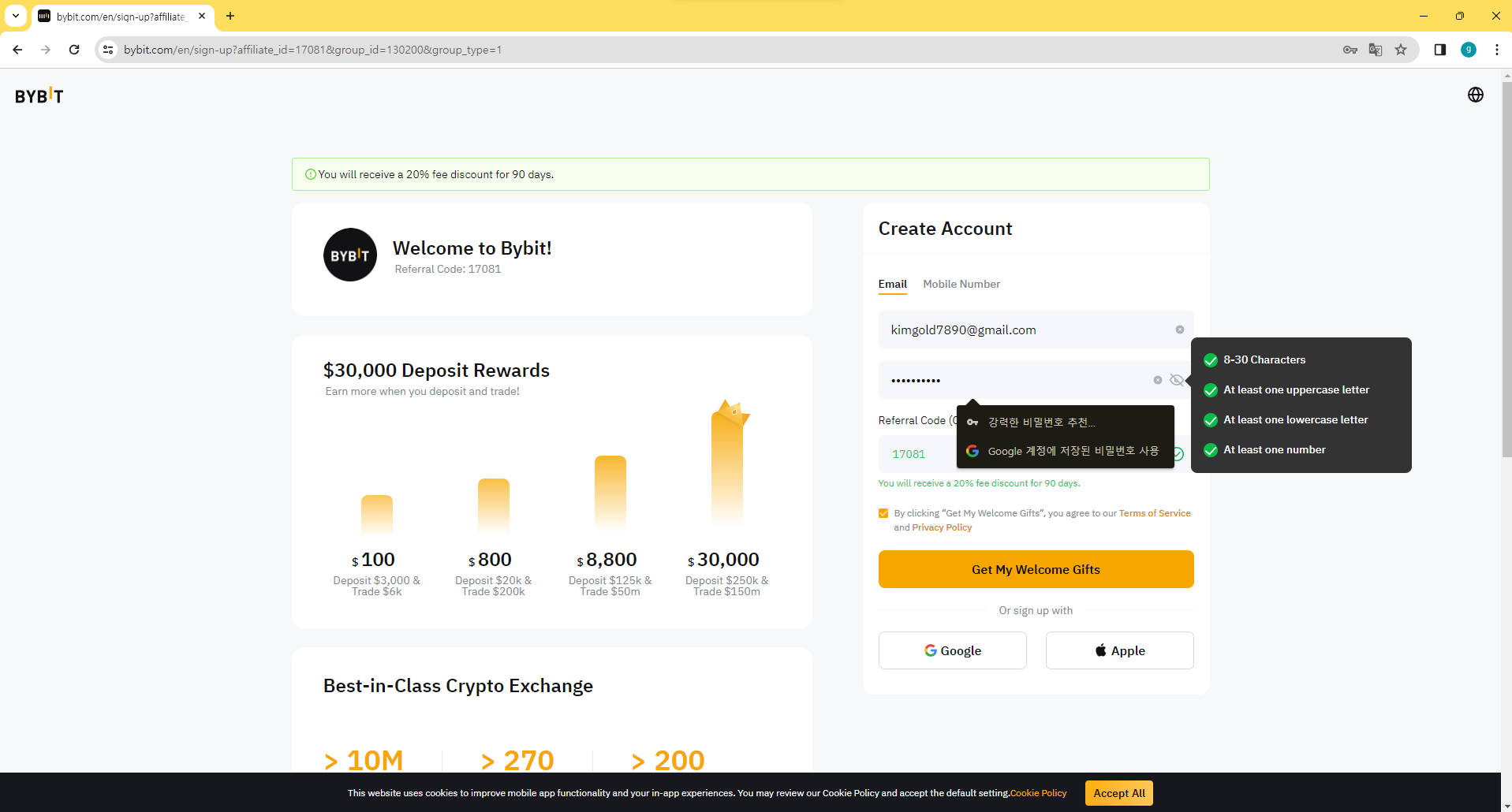Clear the email field with X icon
1512x812 pixels.
pyautogui.click(x=1179, y=330)
